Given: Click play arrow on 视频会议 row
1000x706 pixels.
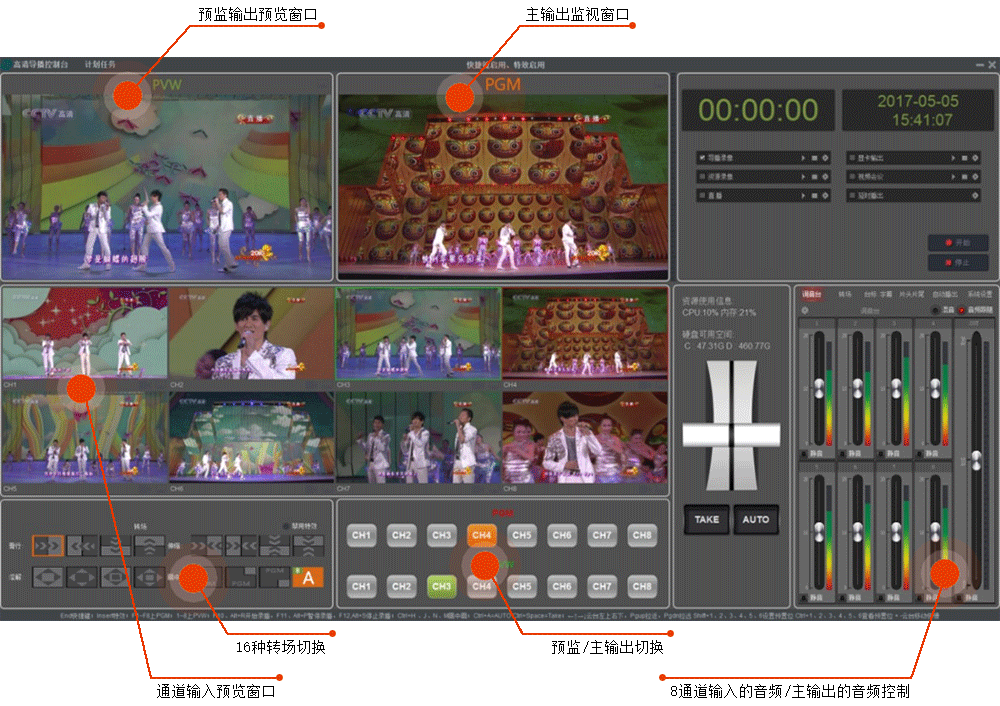Looking at the screenshot, I should coord(952,177).
